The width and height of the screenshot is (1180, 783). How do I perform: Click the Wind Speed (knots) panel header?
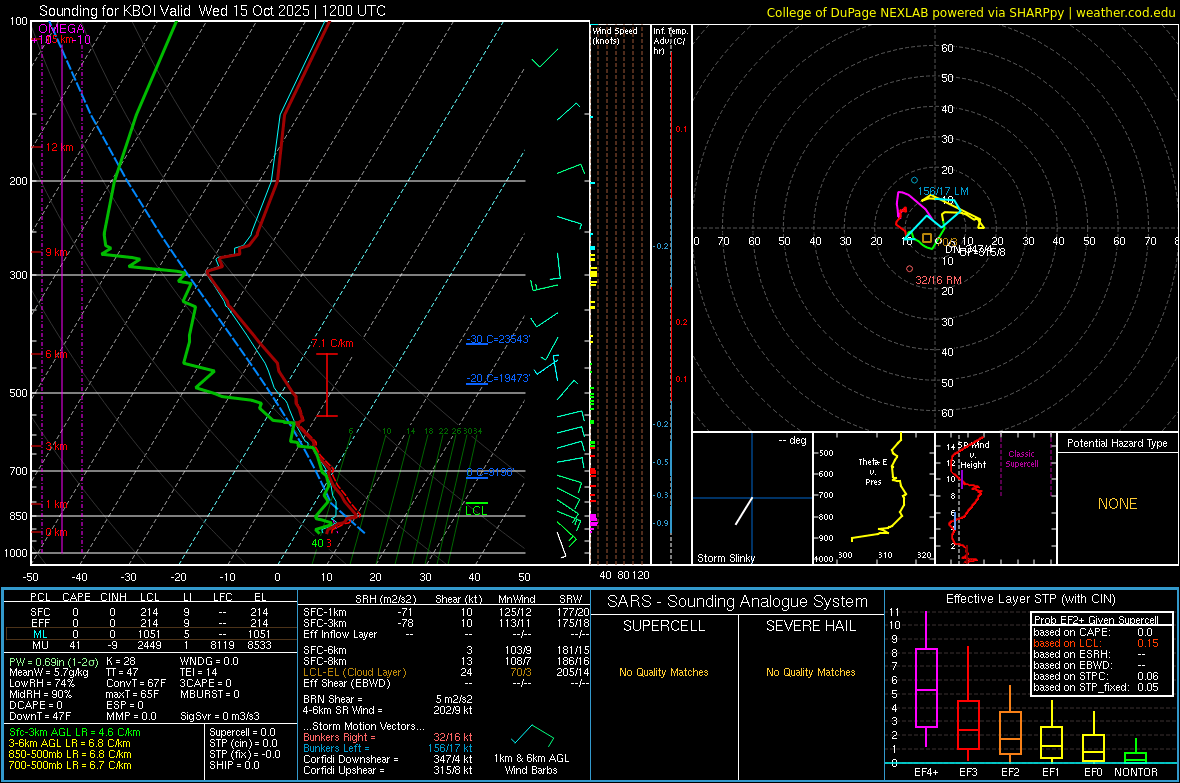click(615, 35)
